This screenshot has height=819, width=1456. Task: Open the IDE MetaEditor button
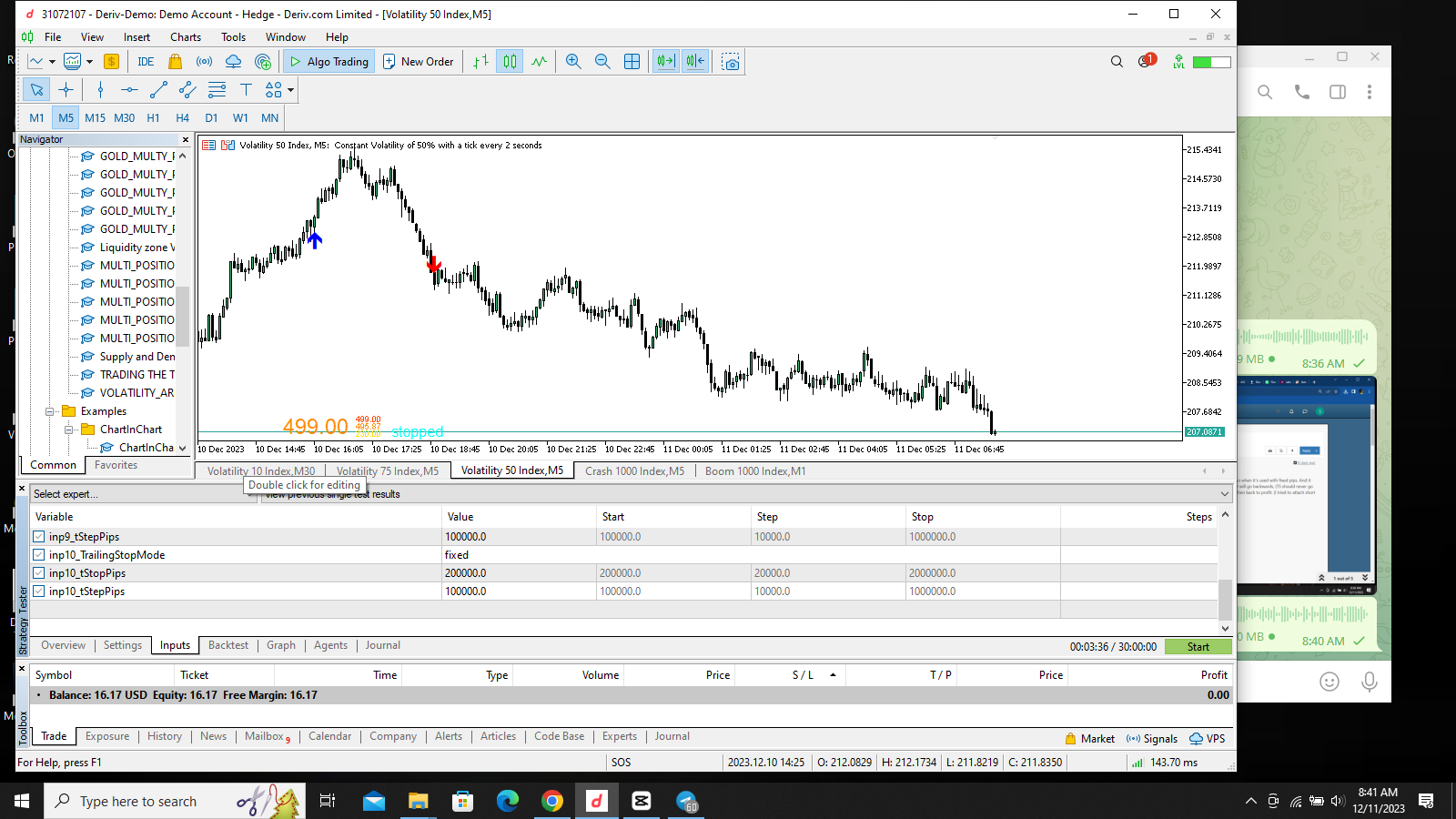(x=146, y=62)
